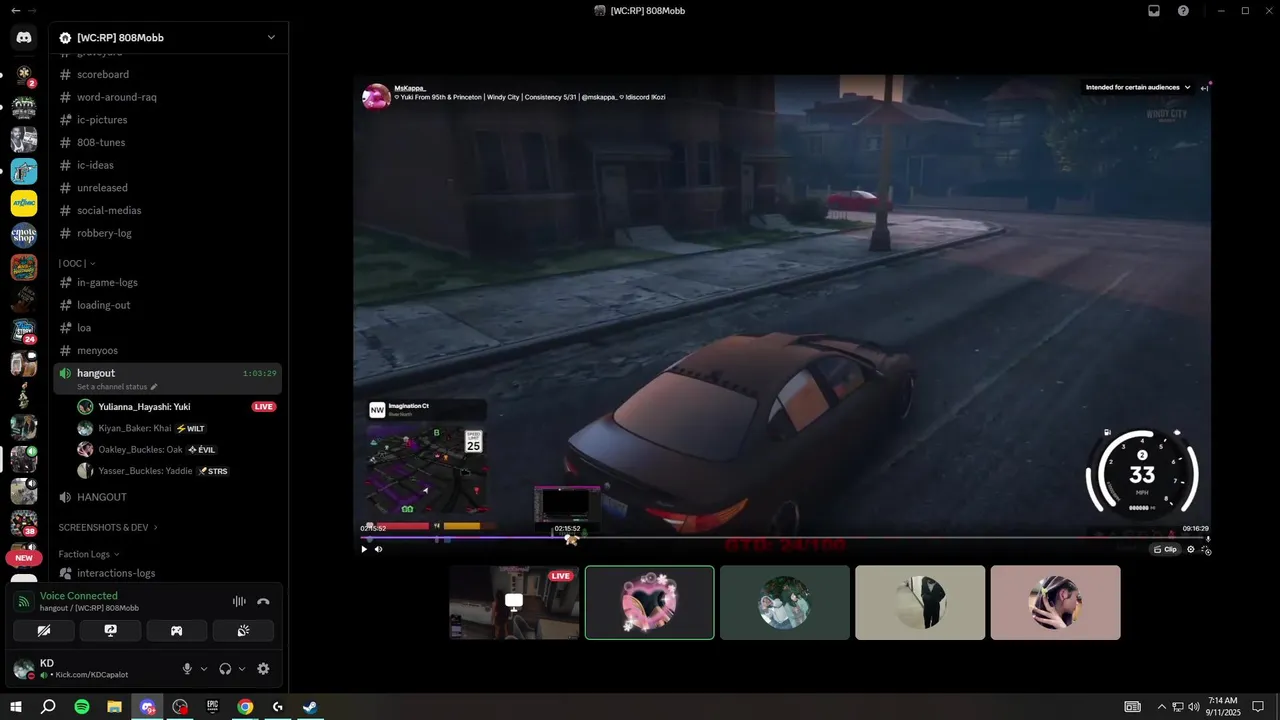This screenshot has height=720, width=1280.
Task: Collapse the Faction Logs category
Action: (x=89, y=554)
